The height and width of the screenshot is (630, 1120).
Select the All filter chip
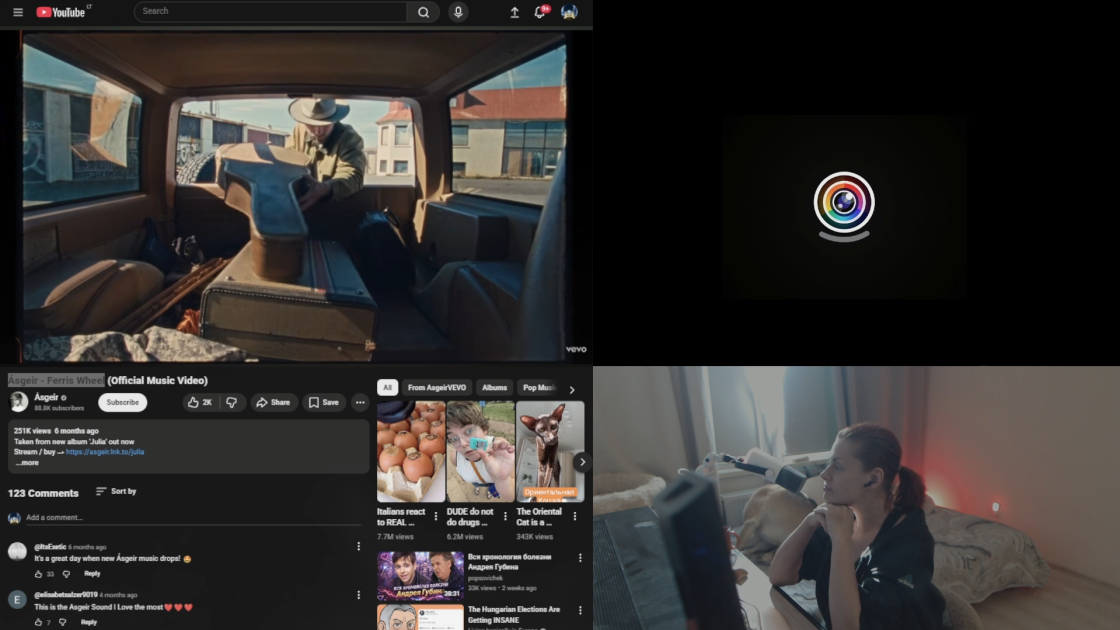coord(387,388)
